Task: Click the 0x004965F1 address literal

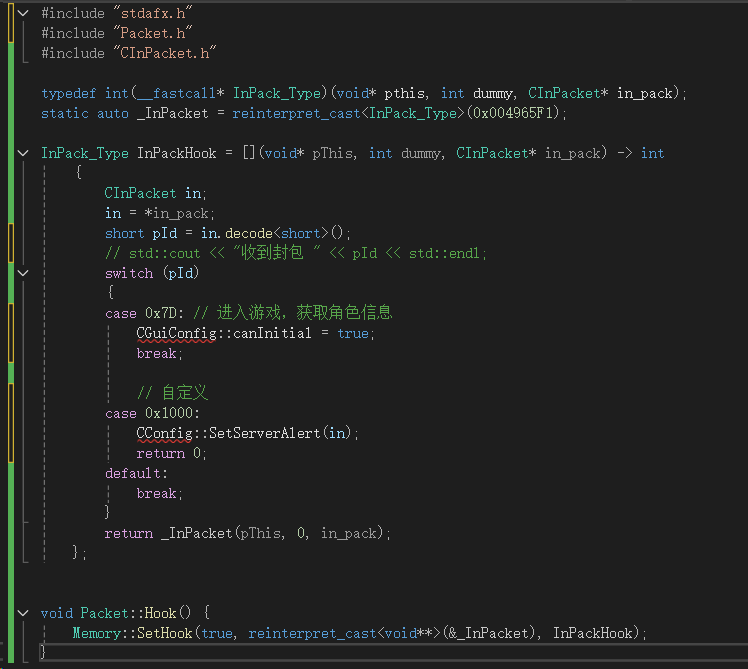Action: (x=514, y=113)
